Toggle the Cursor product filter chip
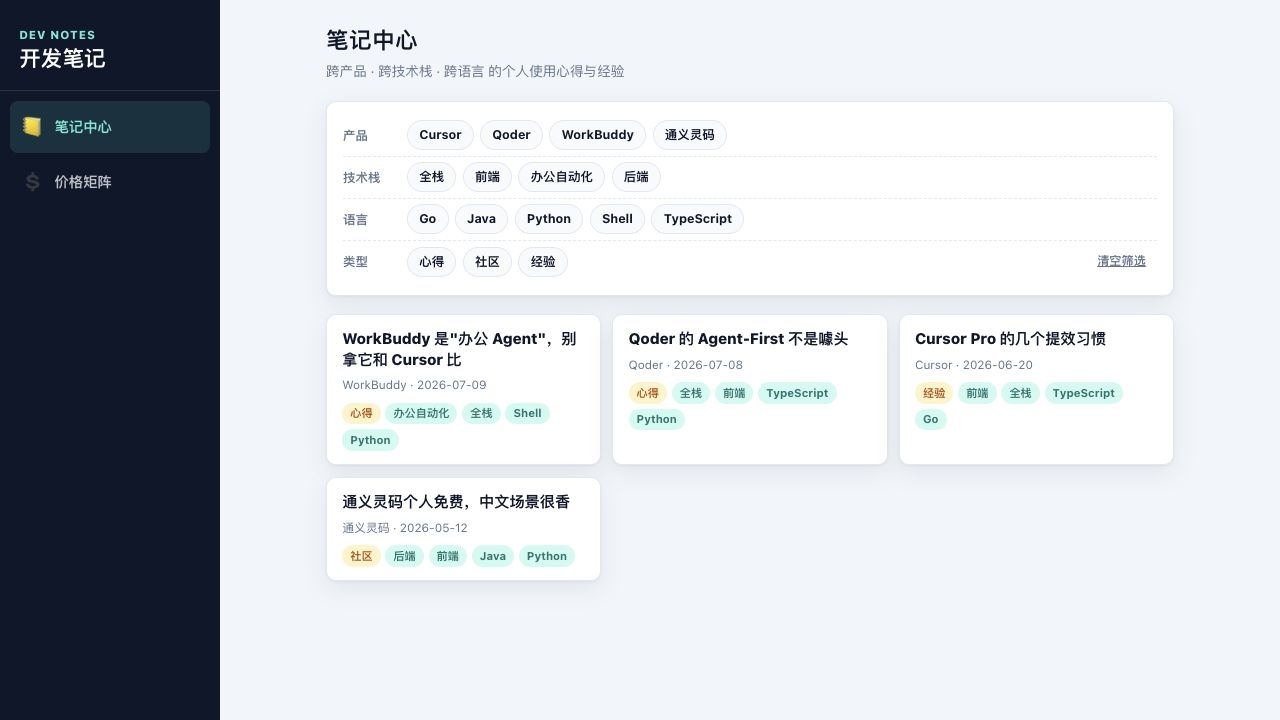This screenshot has width=1280, height=720. coord(440,135)
